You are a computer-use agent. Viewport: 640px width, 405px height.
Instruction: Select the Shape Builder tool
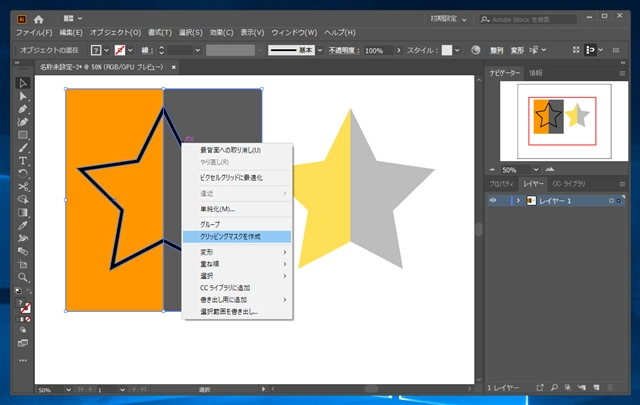point(23,200)
